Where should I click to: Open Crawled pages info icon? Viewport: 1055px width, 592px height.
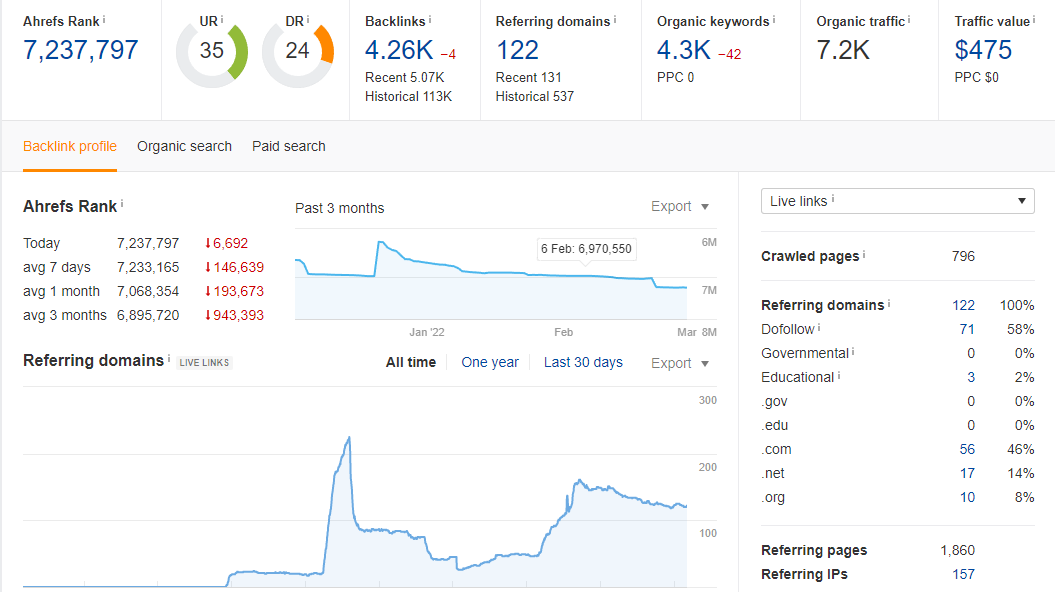pos(864,254)
